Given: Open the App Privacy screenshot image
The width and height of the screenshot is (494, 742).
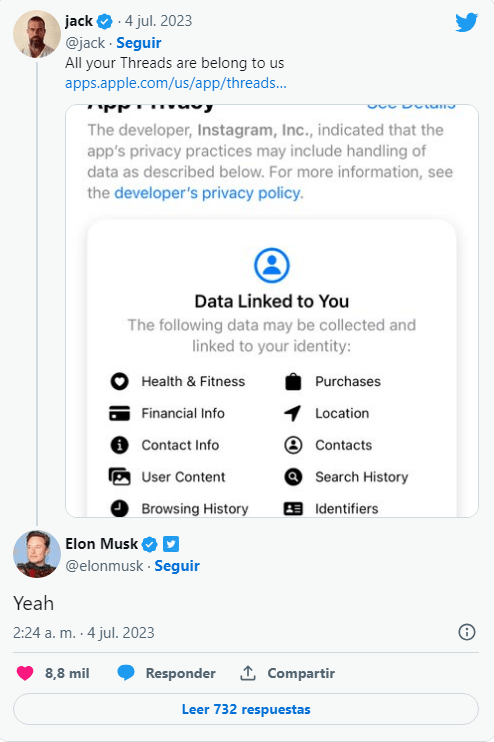Looking at the screenshot, I should coord(272,310).
